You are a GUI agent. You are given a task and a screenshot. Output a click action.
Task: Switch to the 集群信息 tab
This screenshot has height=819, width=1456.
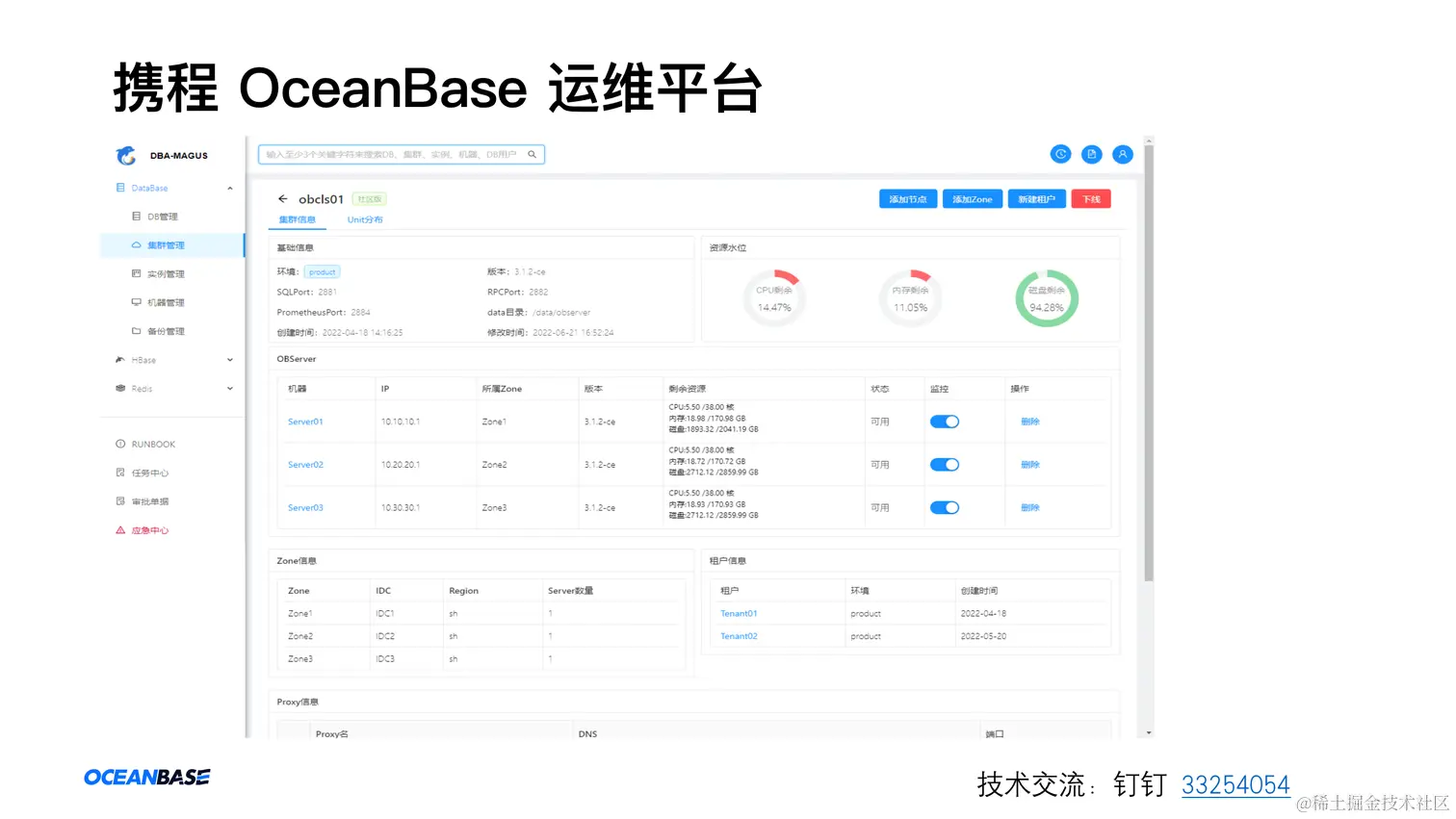coord(298,219)
